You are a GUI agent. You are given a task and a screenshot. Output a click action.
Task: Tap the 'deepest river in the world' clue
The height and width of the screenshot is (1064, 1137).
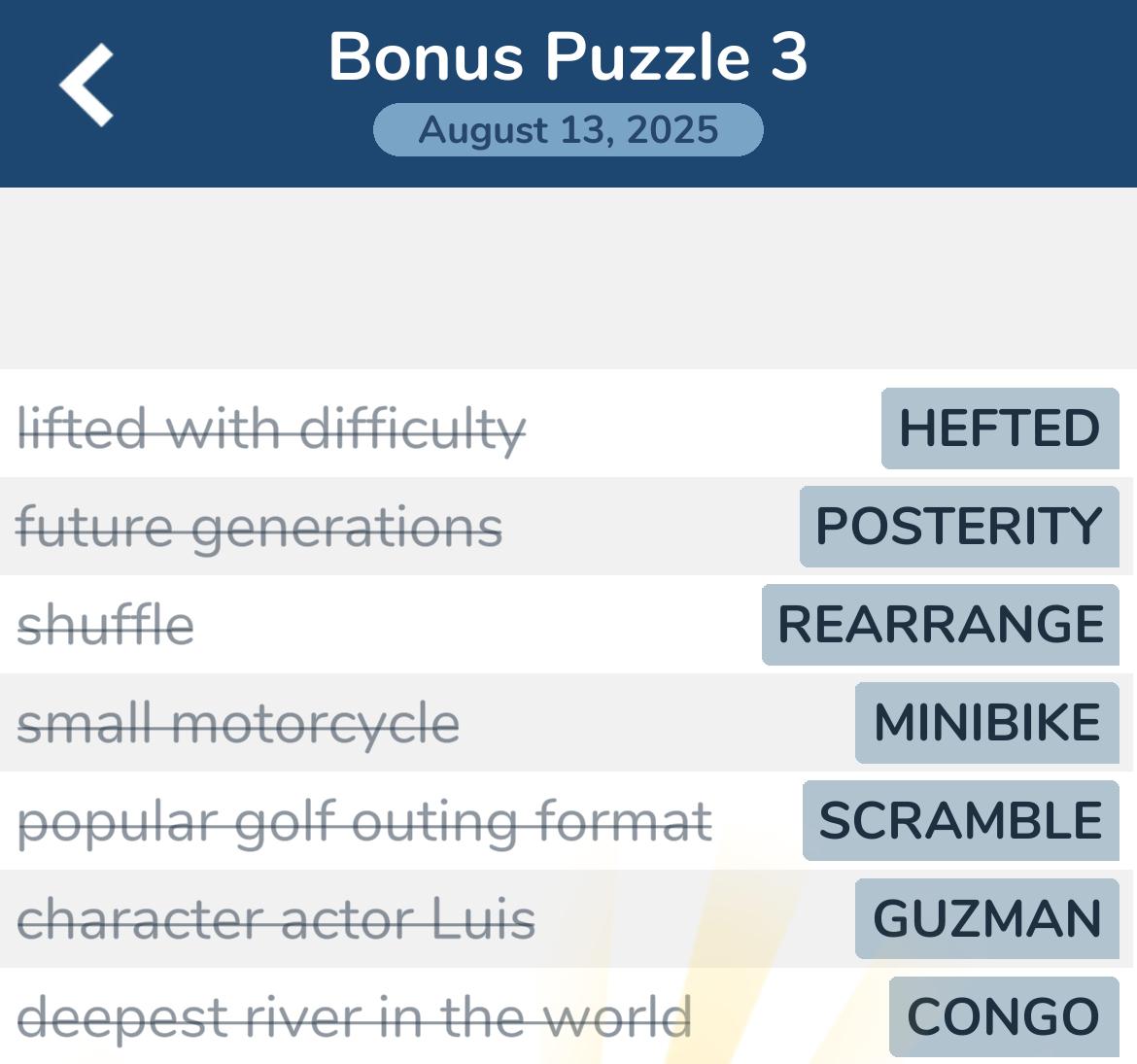[355, 1018]
